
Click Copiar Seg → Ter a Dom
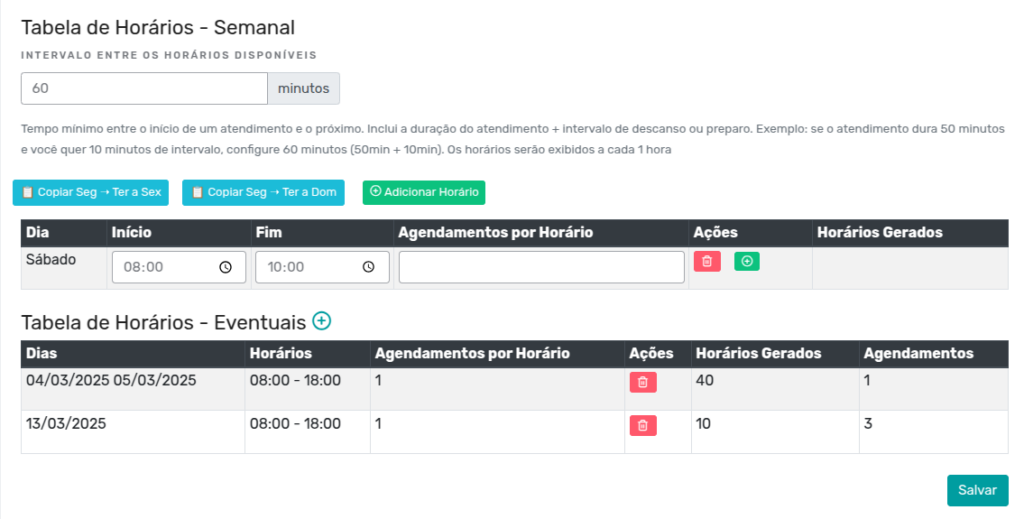click(x=263, y=193)
